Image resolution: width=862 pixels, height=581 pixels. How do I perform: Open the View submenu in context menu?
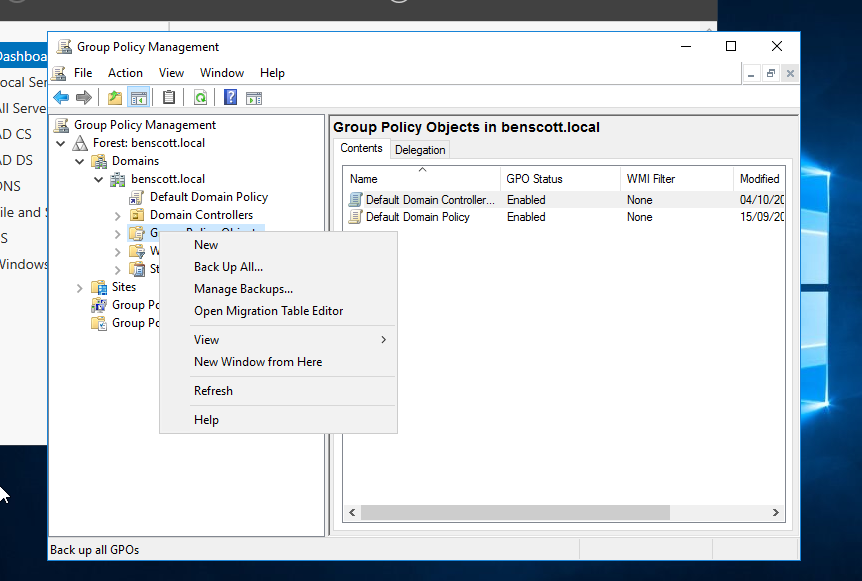pos(278,340)
